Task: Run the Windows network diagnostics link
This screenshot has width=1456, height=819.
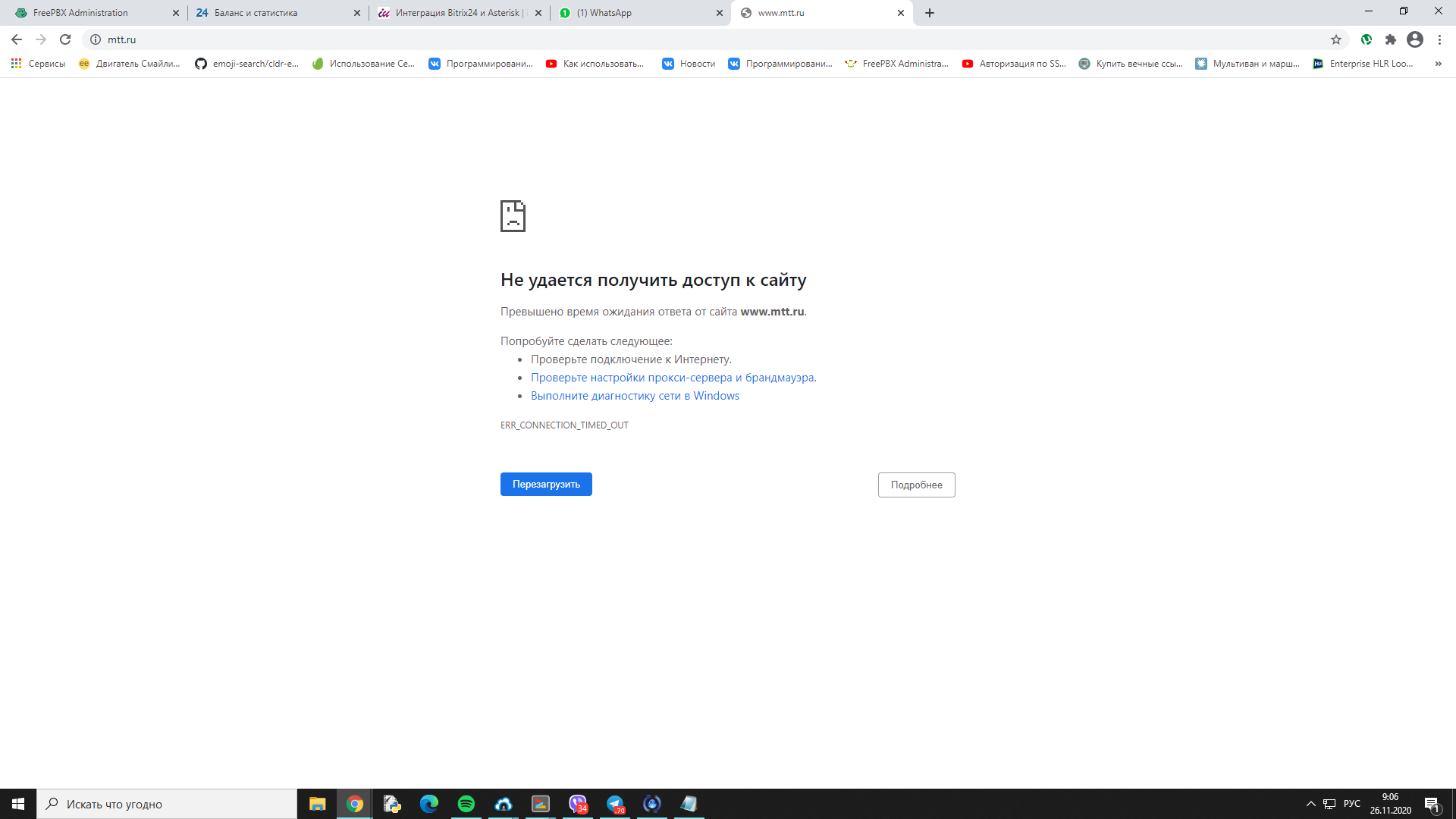Action: (635, 396)
